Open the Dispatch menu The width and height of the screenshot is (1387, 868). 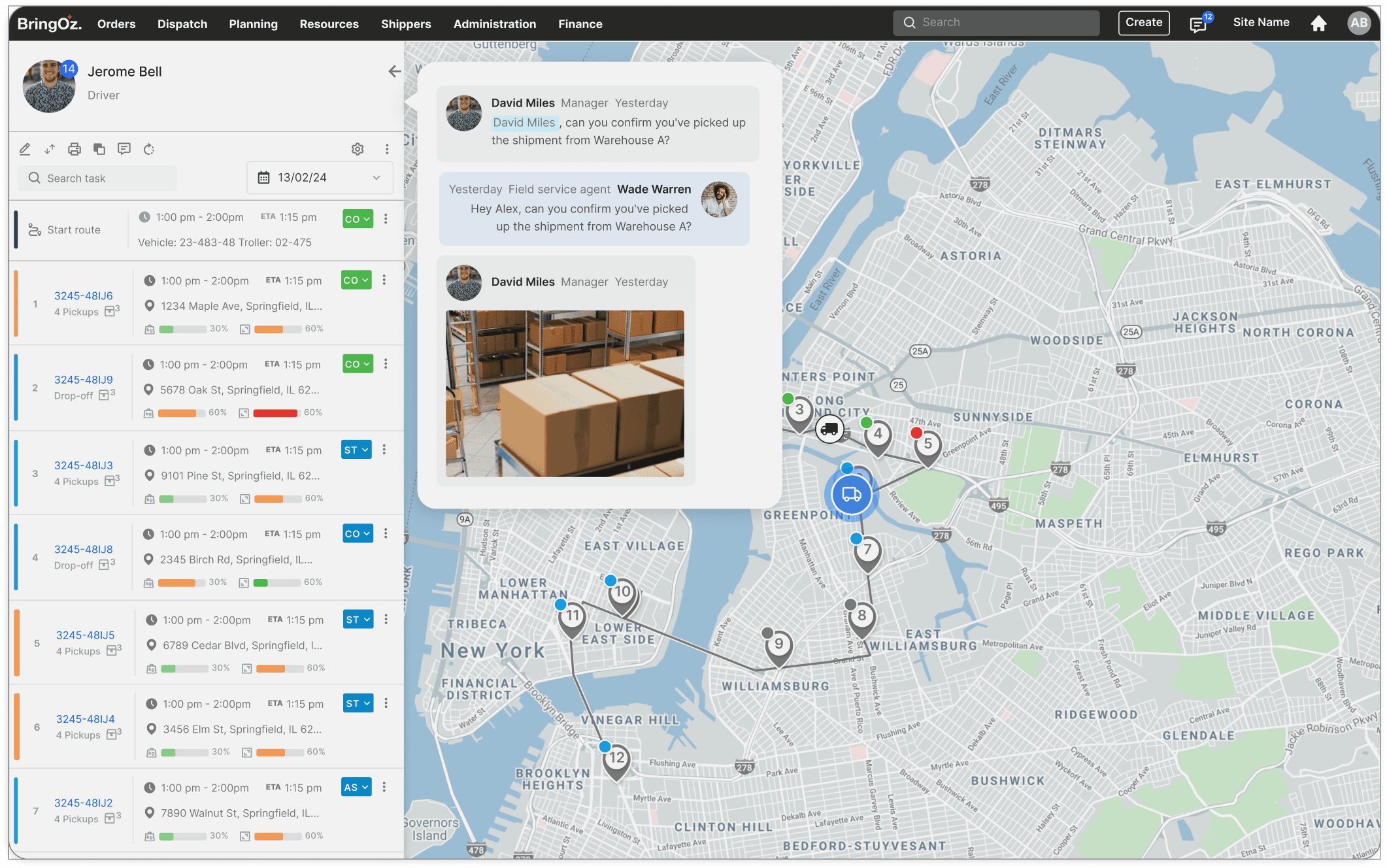coord(182,24)
